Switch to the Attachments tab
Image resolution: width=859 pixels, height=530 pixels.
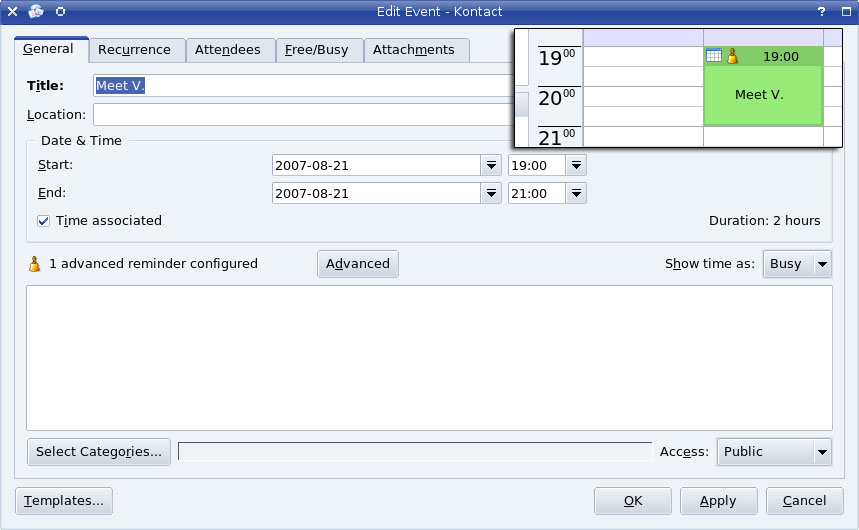click(414, 50)
